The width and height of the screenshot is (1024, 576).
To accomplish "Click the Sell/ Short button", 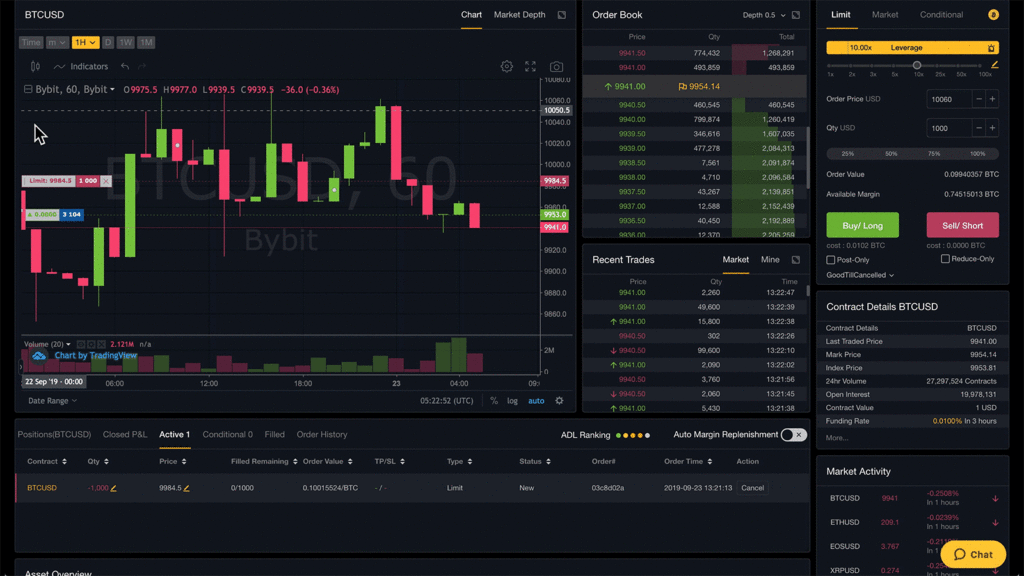I will 962,225.
